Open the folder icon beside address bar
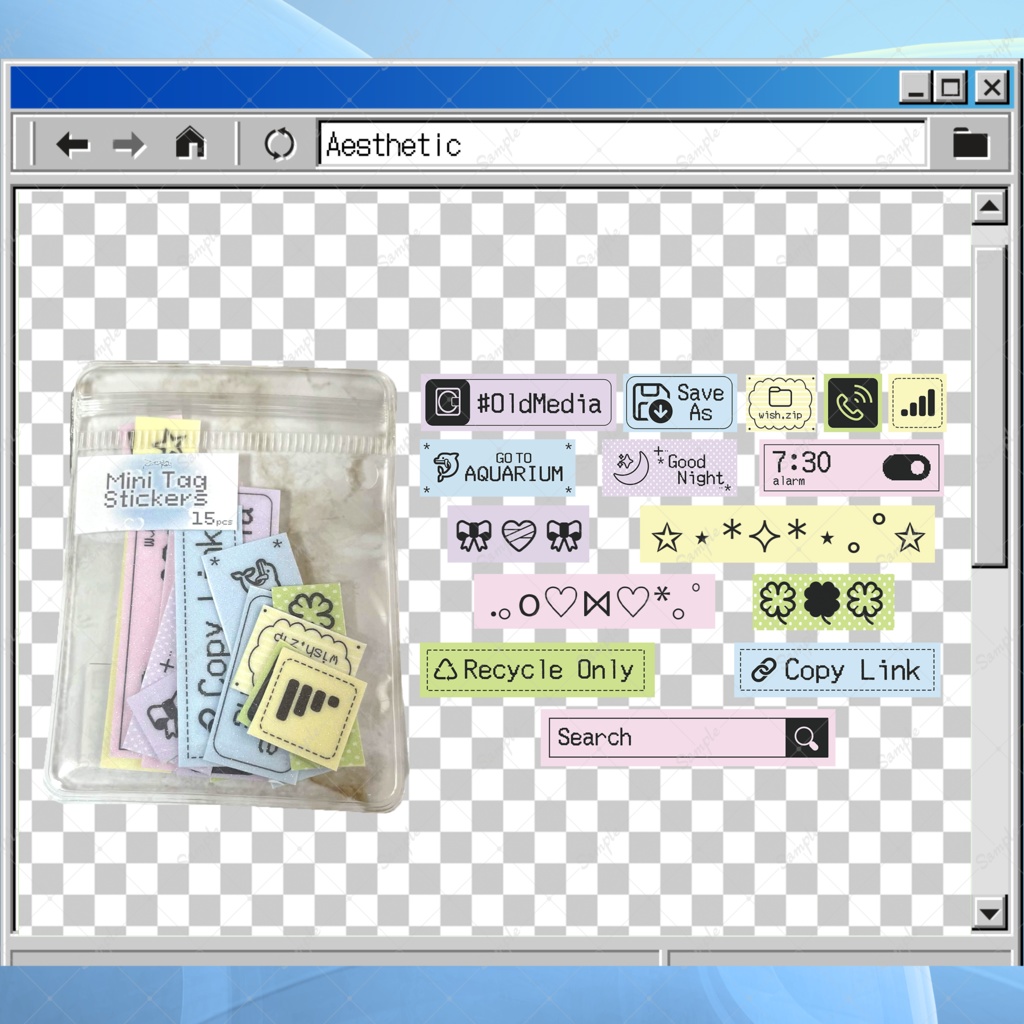The width and height of the screenshot is (1024, 1024). click(970, 143)
